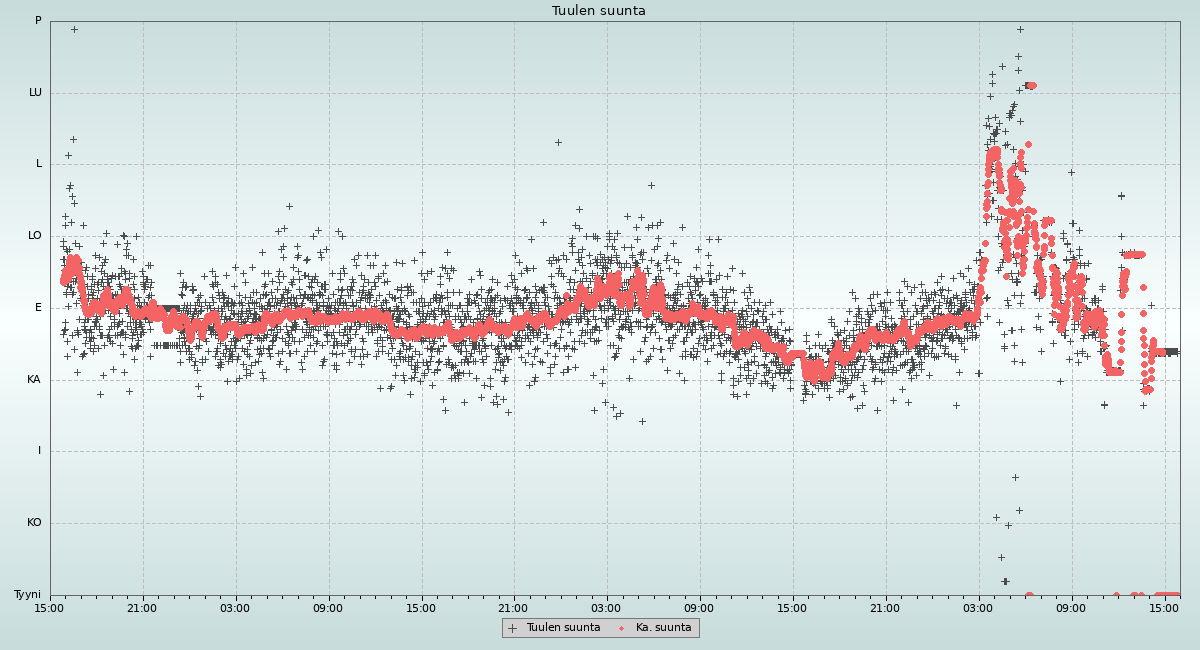Select the last "09:00" time axis label
The height and width of the screenshot is (650, 1200).
pos(1071,607)
